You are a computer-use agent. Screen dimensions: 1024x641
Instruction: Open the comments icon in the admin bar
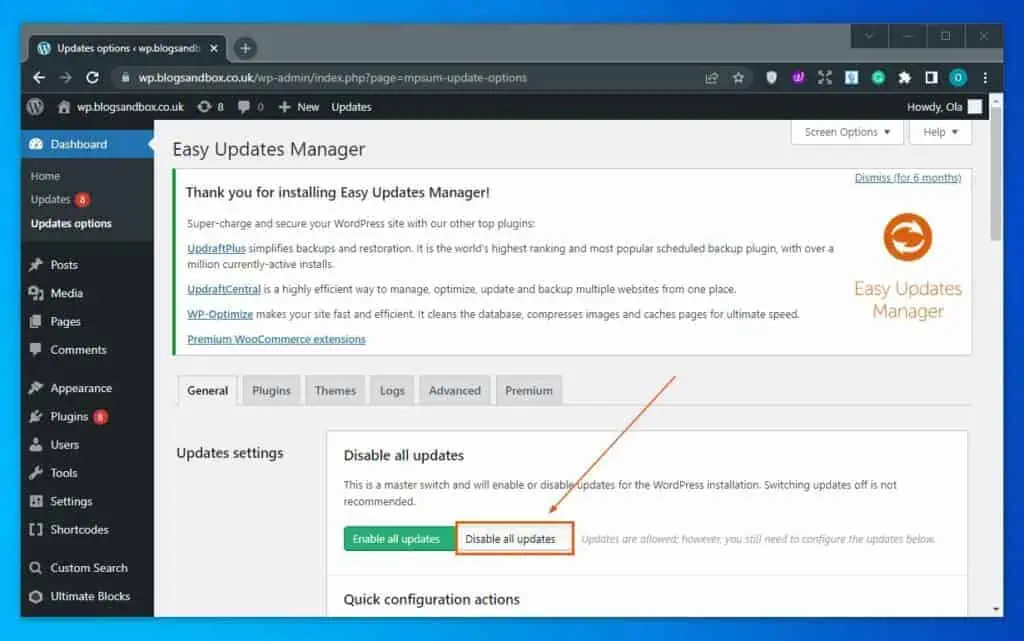pyautogui.click(x=244, y=107)
